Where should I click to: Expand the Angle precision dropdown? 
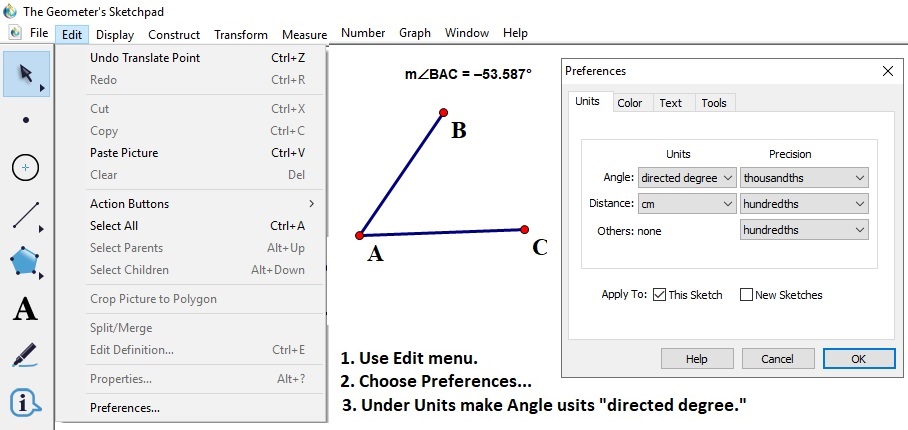804,178
